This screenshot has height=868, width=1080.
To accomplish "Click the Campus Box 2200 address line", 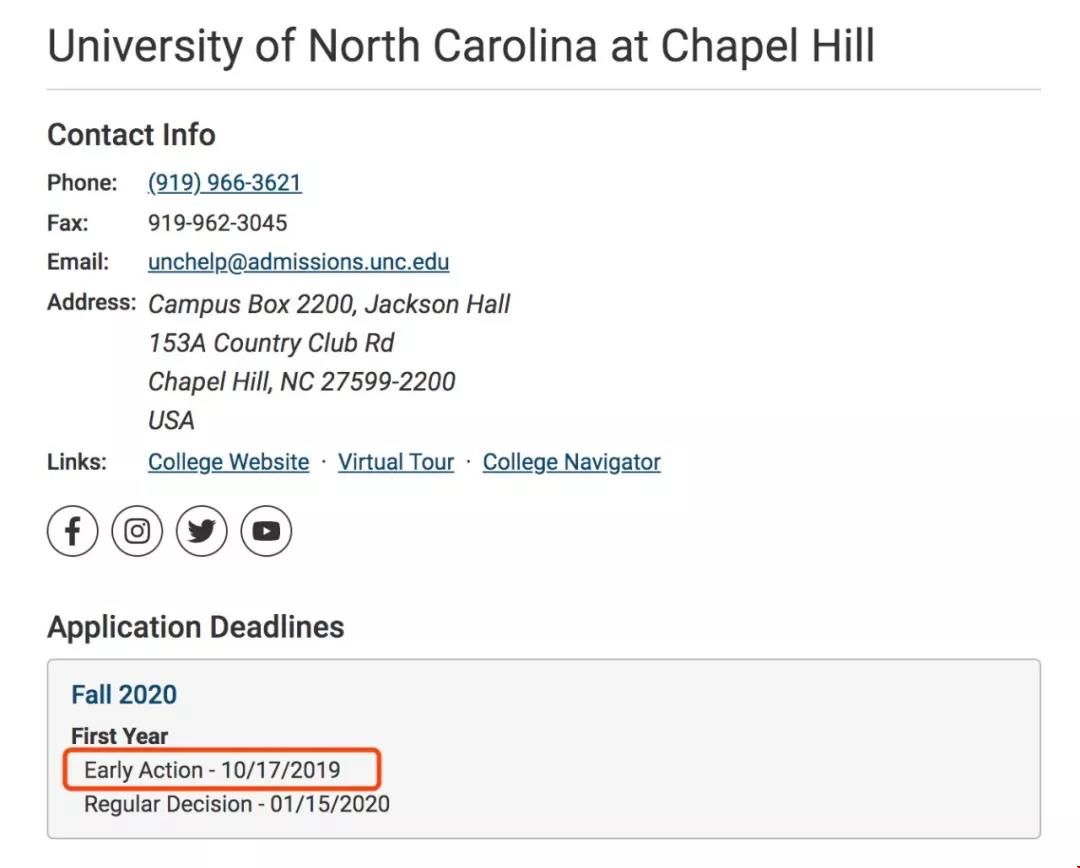I will [328, 304].
